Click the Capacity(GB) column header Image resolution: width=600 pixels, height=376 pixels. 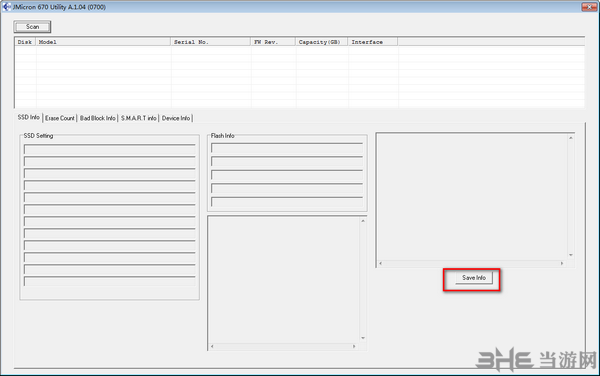(x=322, y=42)
